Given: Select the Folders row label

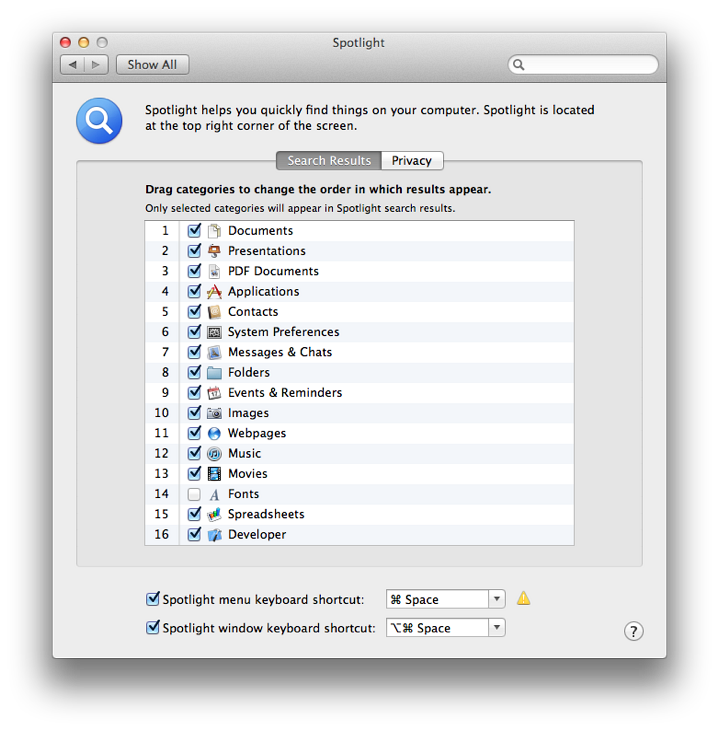Looking at the screenshot, I should [249, 372].
